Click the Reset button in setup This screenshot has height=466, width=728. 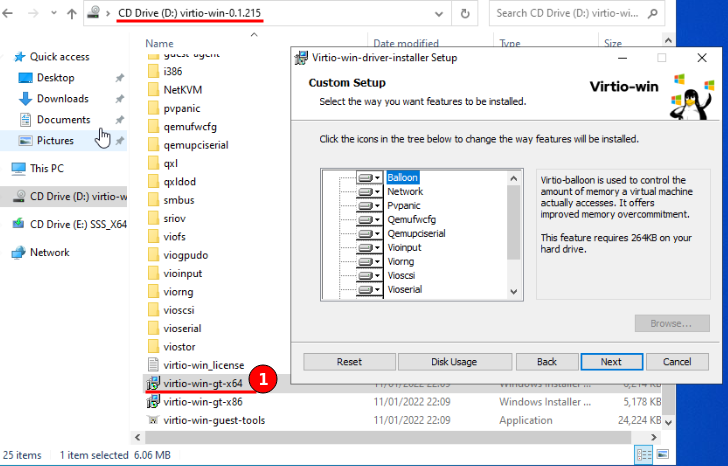(349, 362)
